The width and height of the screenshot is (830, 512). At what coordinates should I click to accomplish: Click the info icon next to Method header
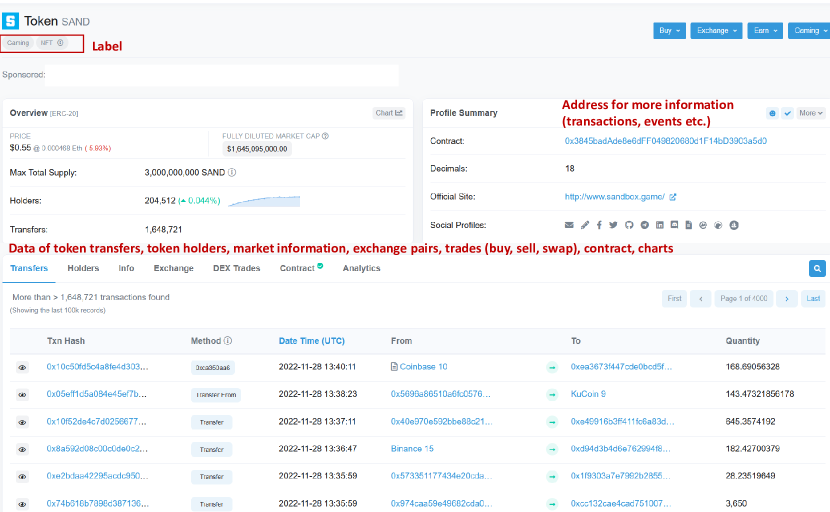point(228,341)
